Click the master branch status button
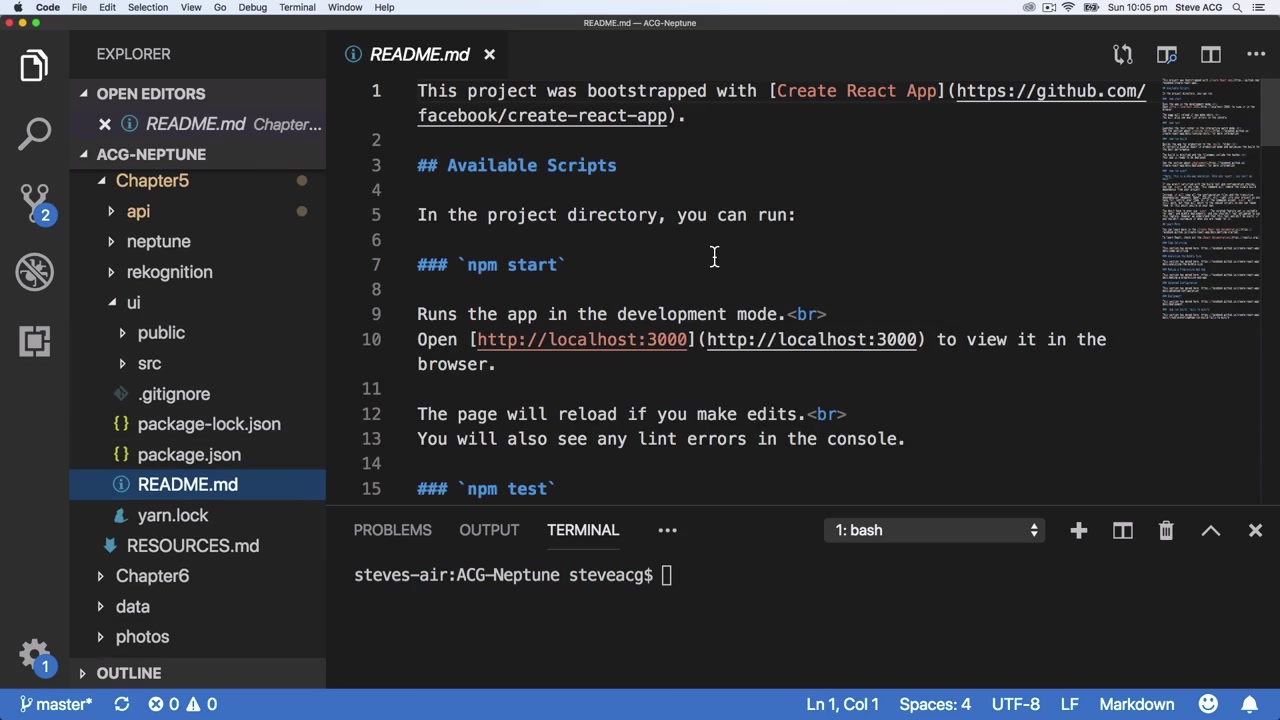 (56, 704)
